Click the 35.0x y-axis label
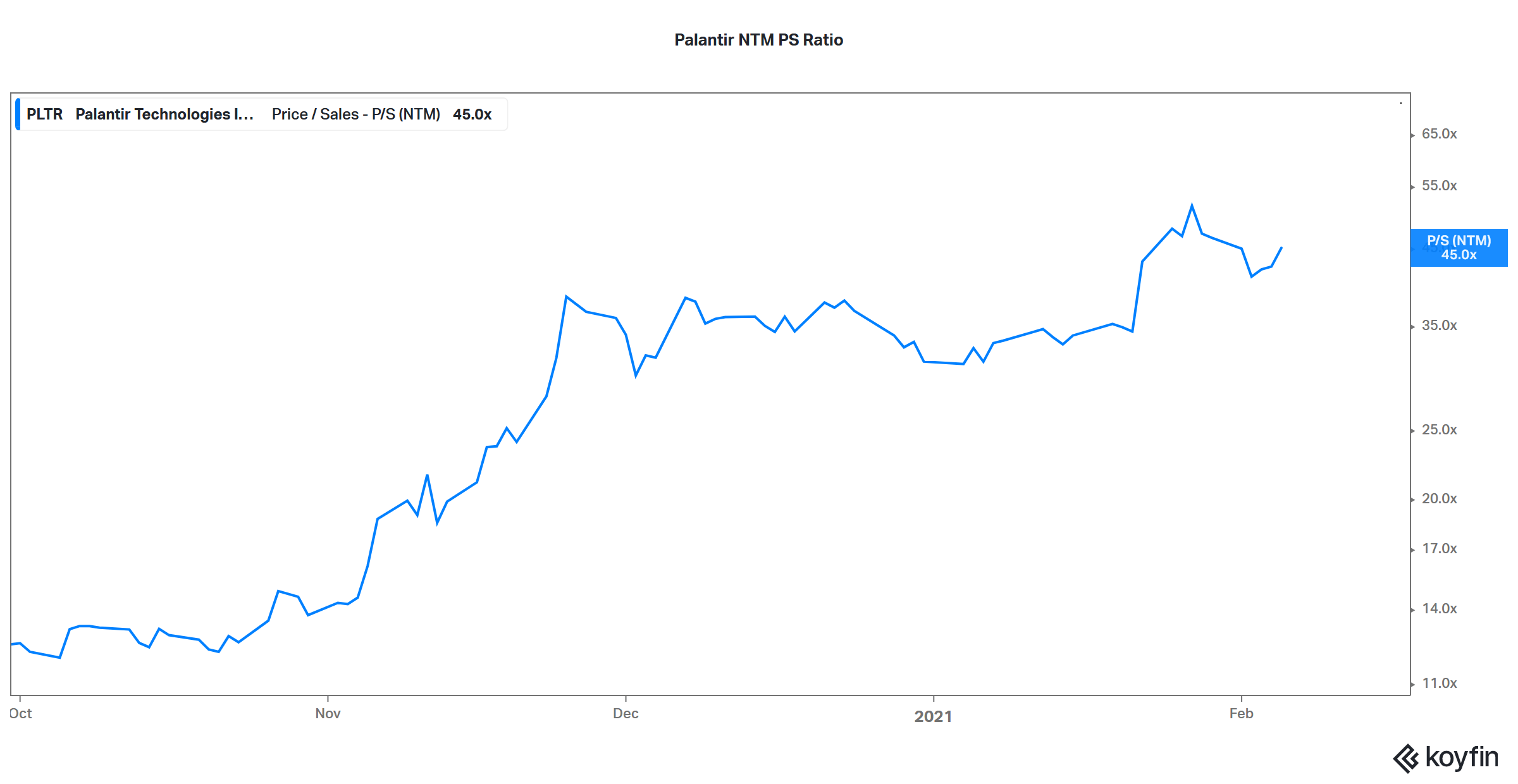Screen dimensions: 1518x784 click(x=1439, y=326)
